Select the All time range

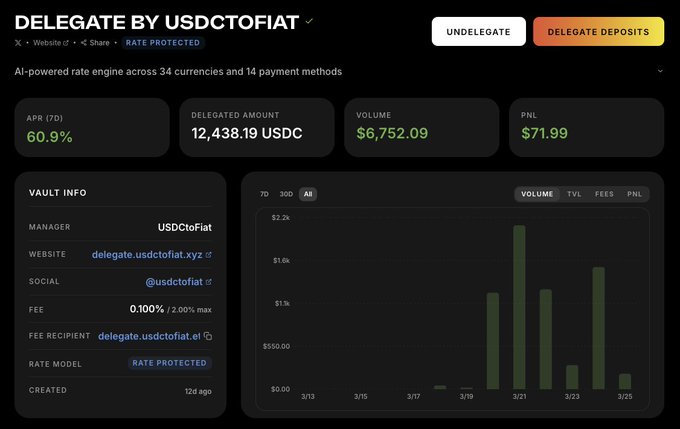(308, 194)
